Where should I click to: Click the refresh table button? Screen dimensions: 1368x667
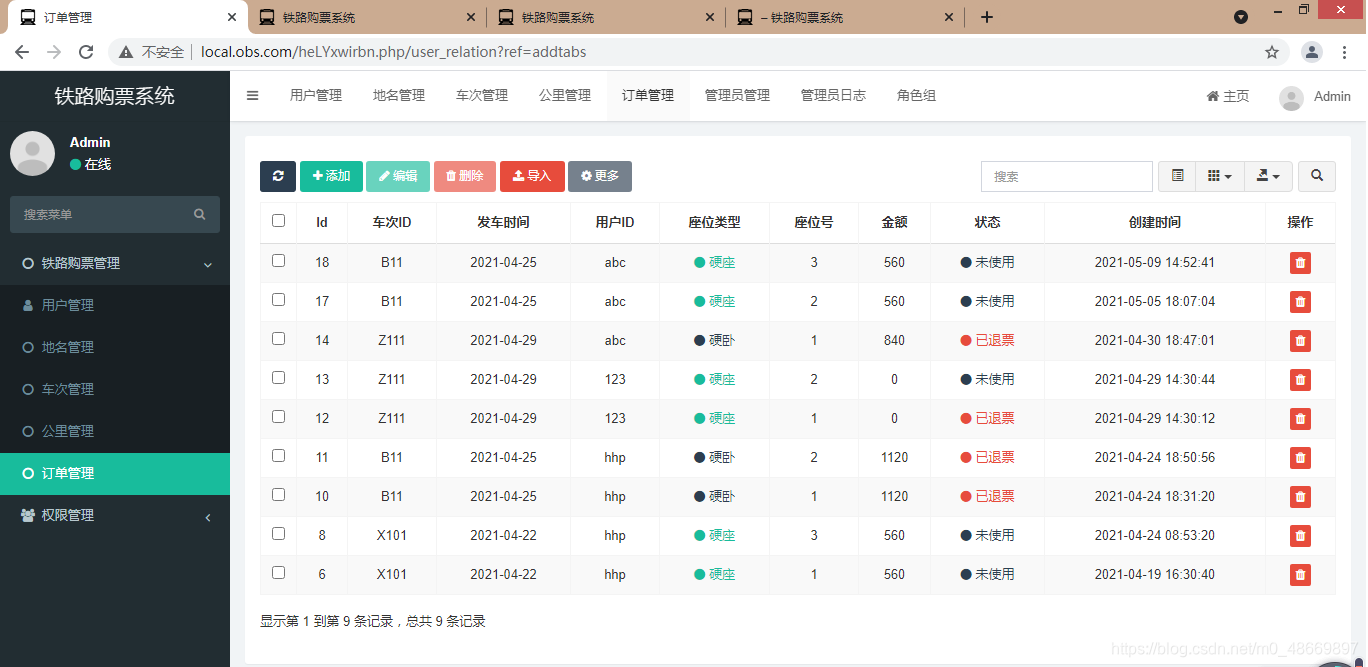(x=278, y=176)
